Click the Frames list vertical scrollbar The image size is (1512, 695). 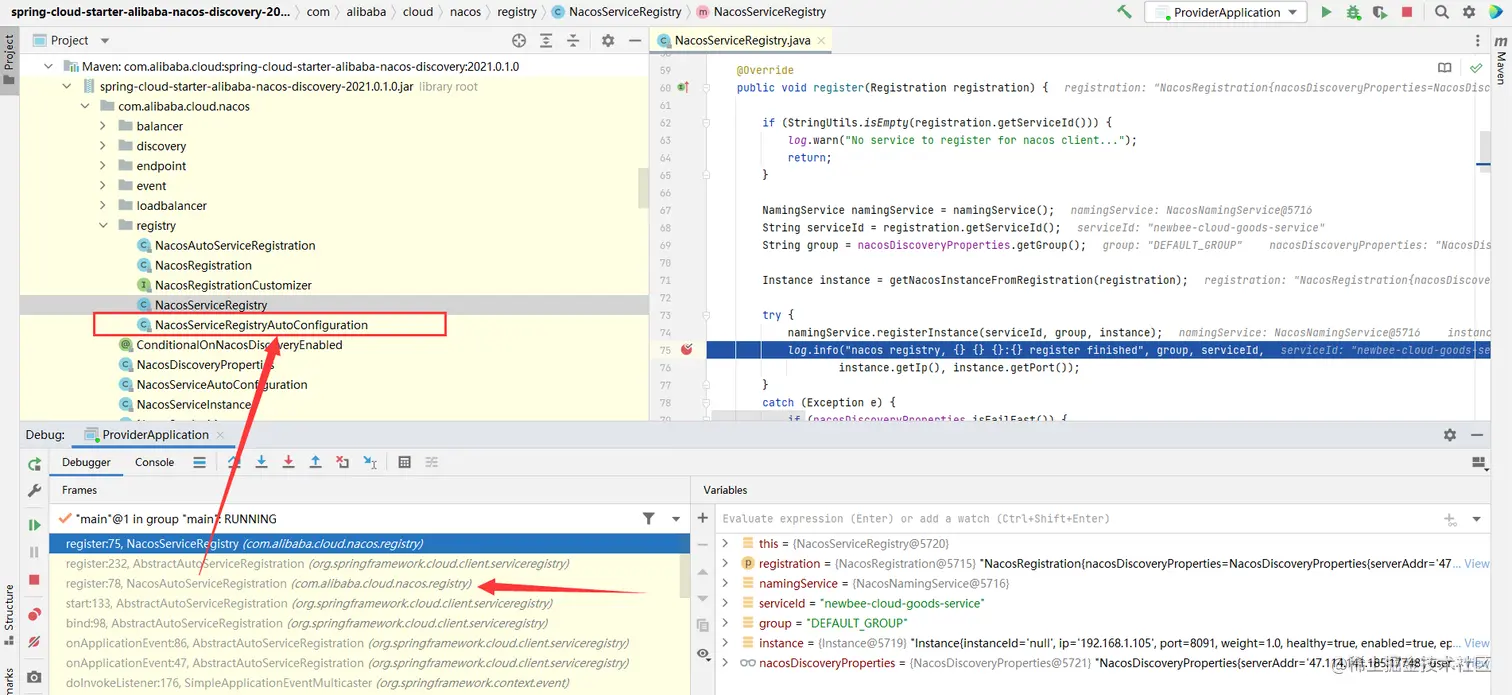point(685,575)
